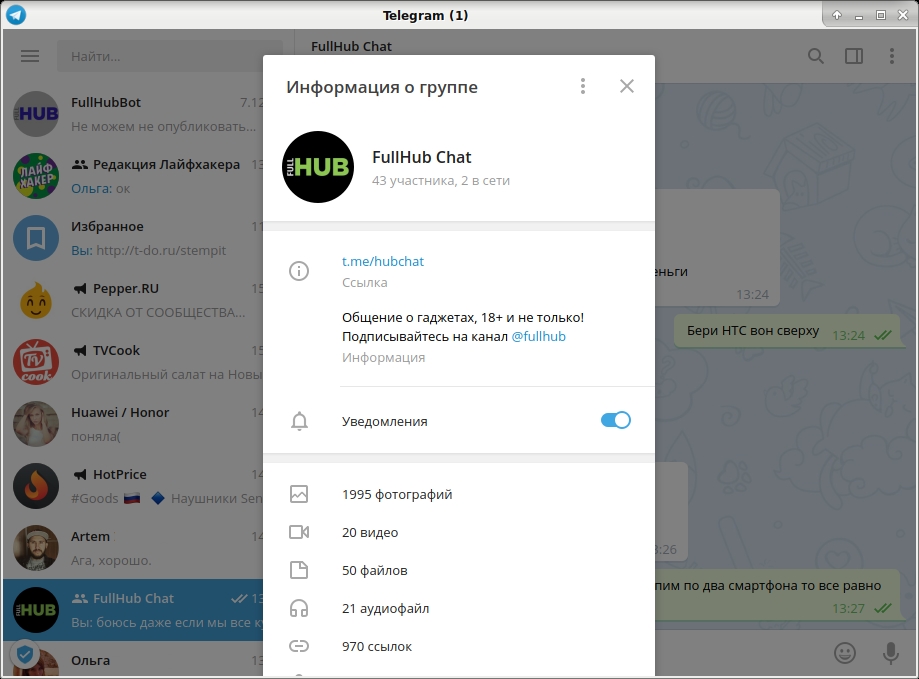Click the search magnifier icon in chat header

pyautogui.click(x=816, y=56)
